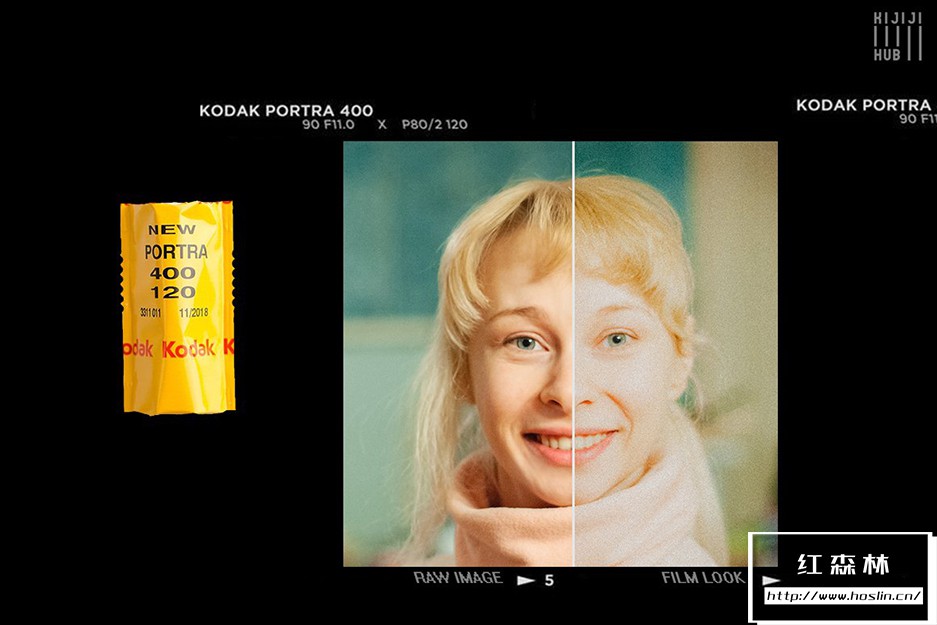Image resolution: width=937 pixels, height=625 pixels.
Task: Click the film-look half of the portrait
Action: pyautogui.click(x=676, y=353)
